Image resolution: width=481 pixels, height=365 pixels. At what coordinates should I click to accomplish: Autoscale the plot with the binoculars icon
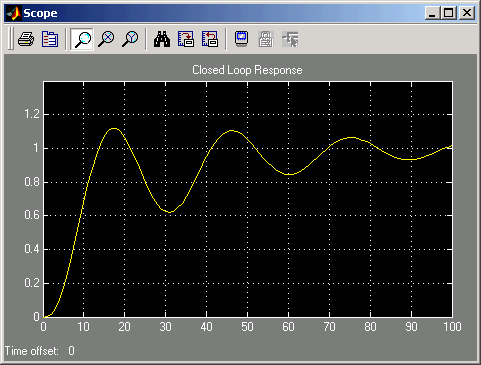point(162,39)
